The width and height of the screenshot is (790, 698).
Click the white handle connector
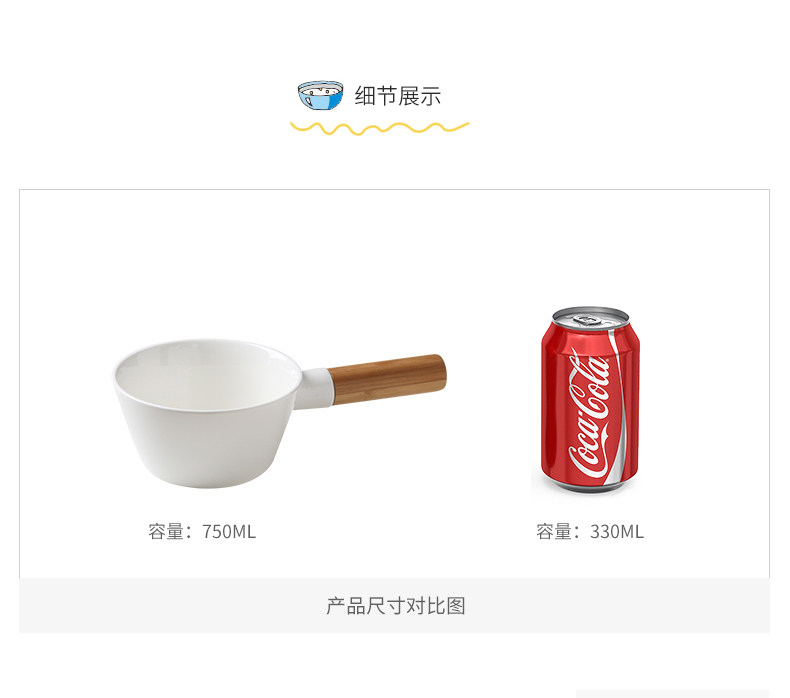pyautogui.click(x=314, y=388)
